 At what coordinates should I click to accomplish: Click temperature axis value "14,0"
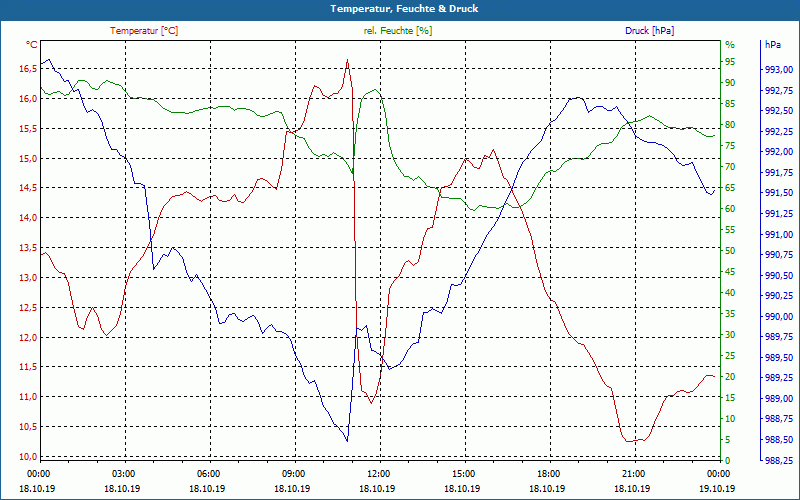pos(29,218)
